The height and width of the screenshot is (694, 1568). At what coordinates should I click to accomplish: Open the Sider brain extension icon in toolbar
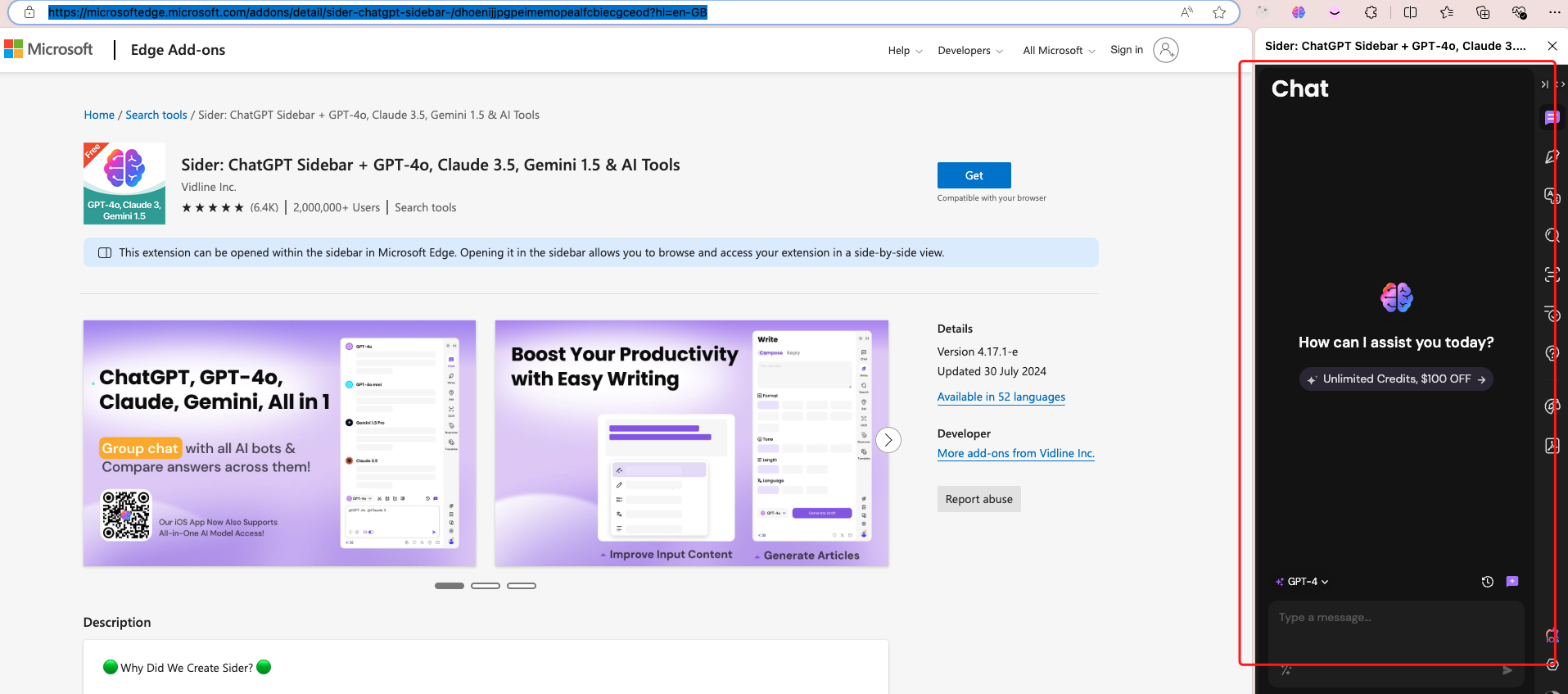click(x=1299, y=12)
